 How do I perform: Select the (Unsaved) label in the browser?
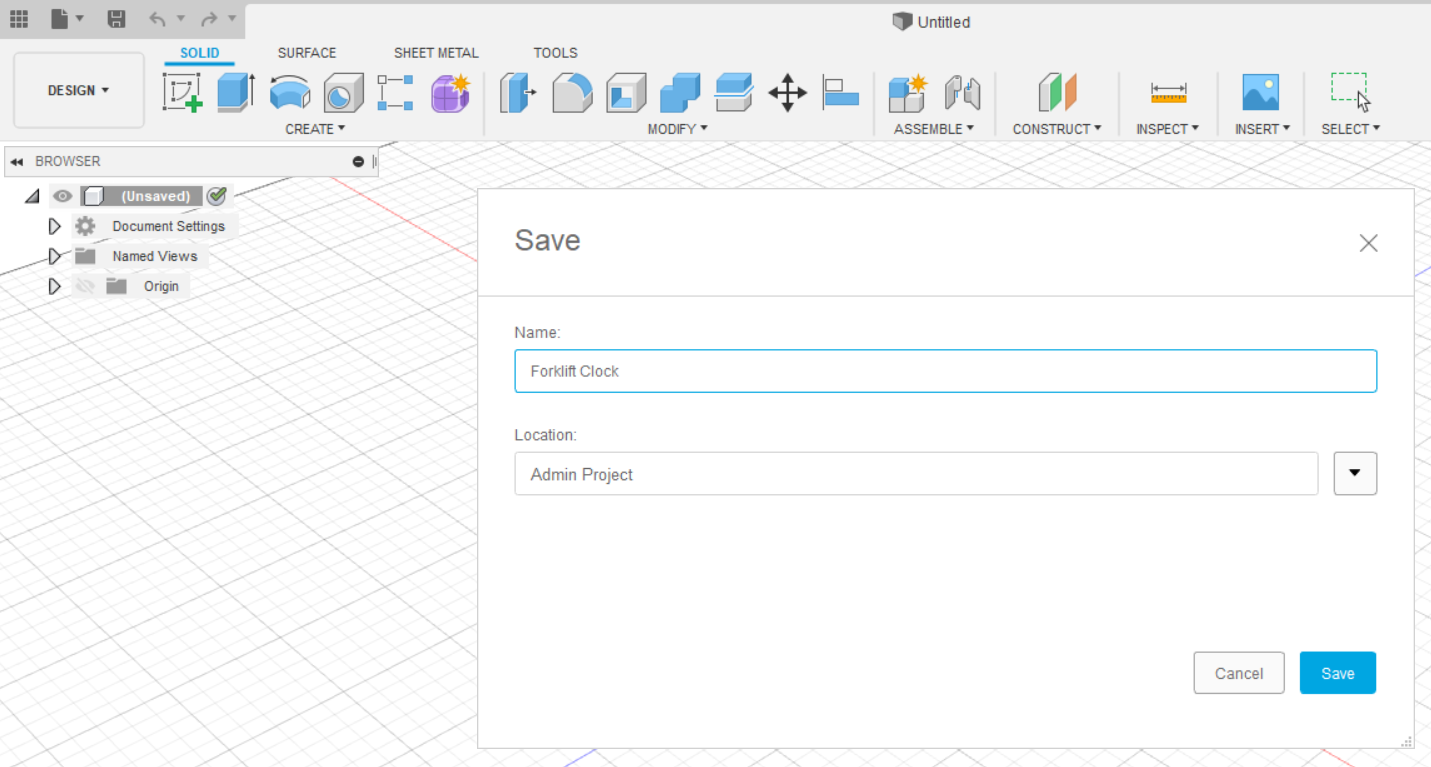(x=156, y=196)
